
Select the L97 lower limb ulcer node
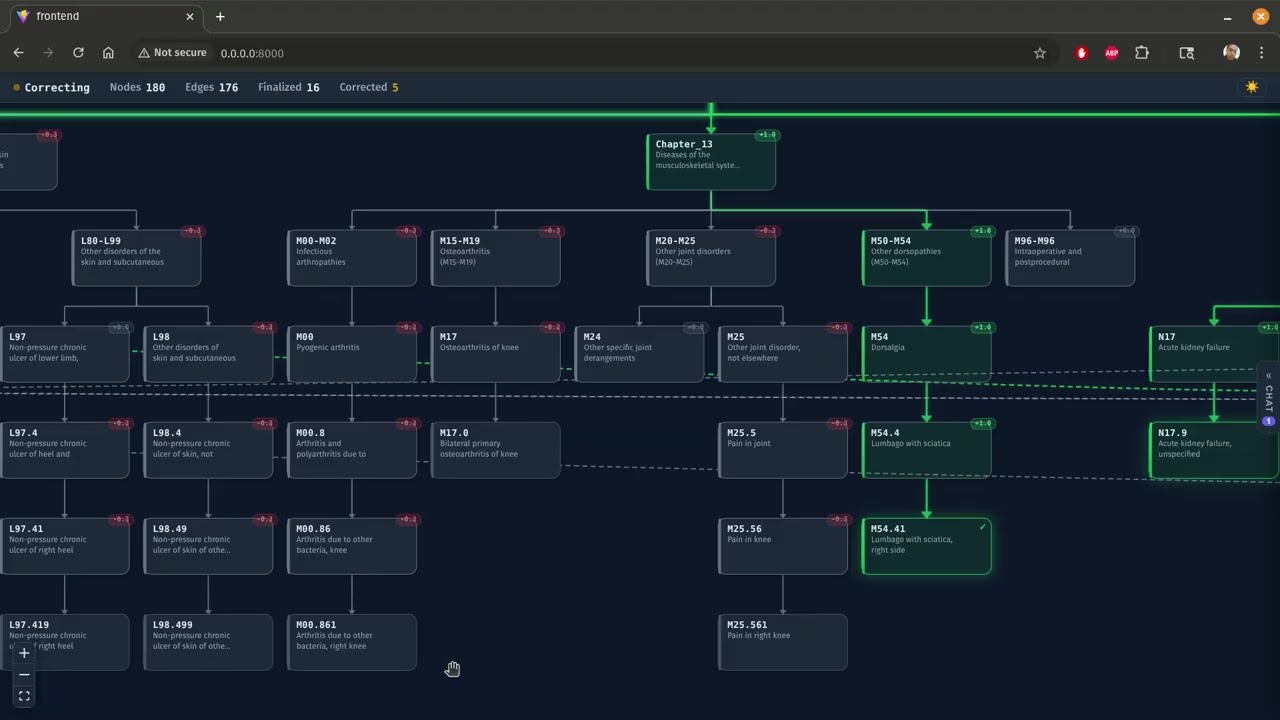coord(64,354)
